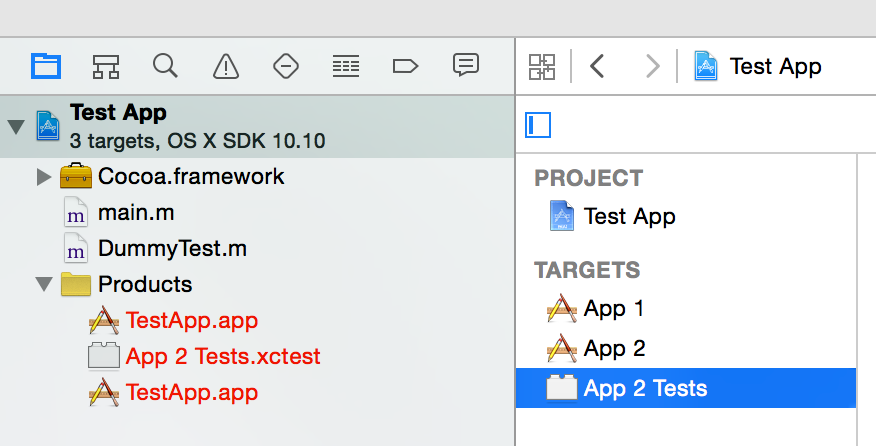Select the Products folder row

pos(257,284)
